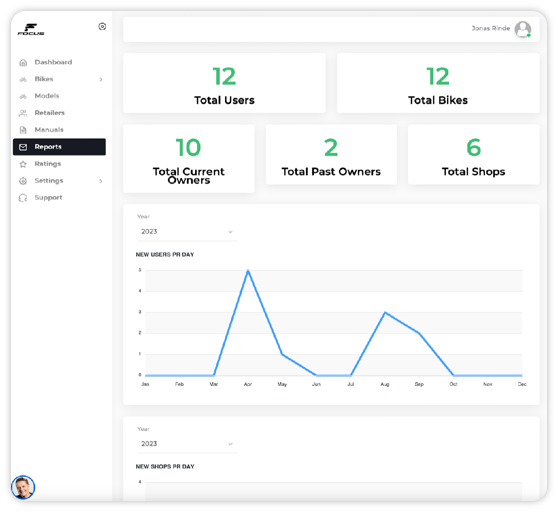Click the September data point on chart

[x=419, y=333]
